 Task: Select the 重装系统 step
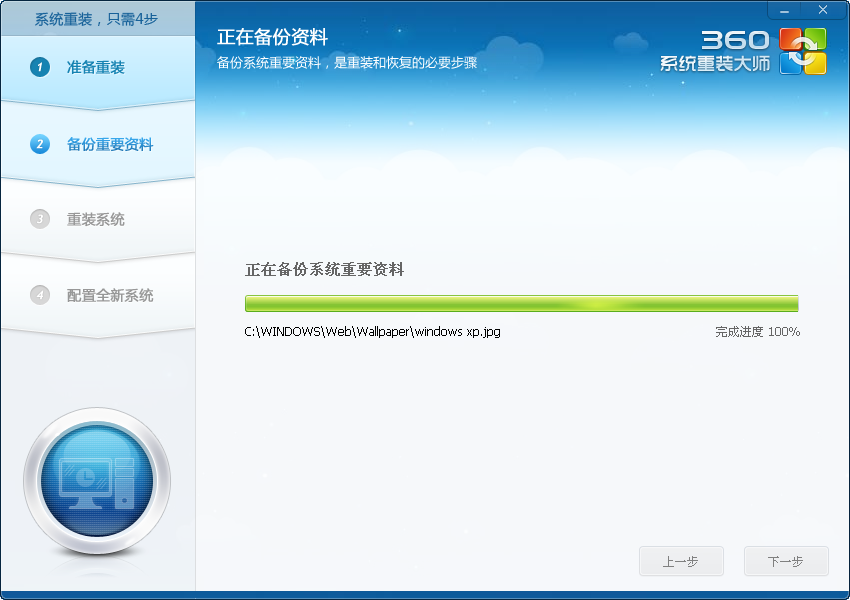click(96, 220)
